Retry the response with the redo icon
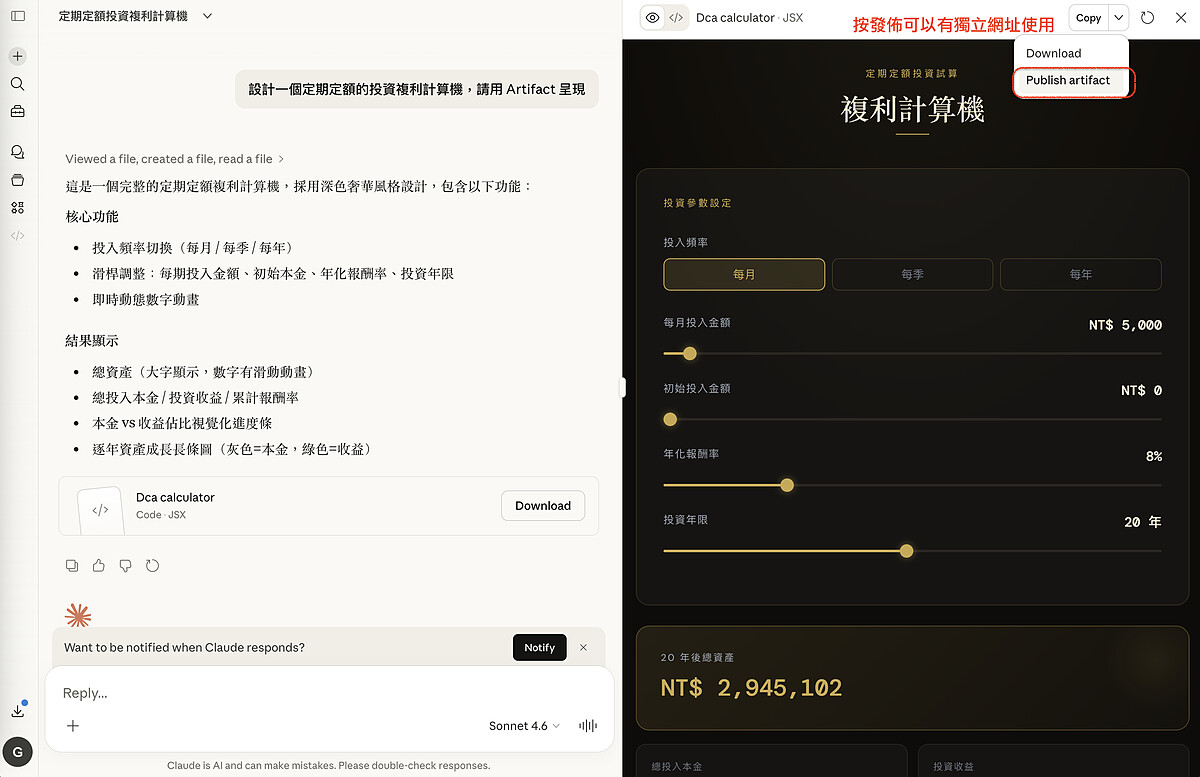 click(x=152, y=565)
